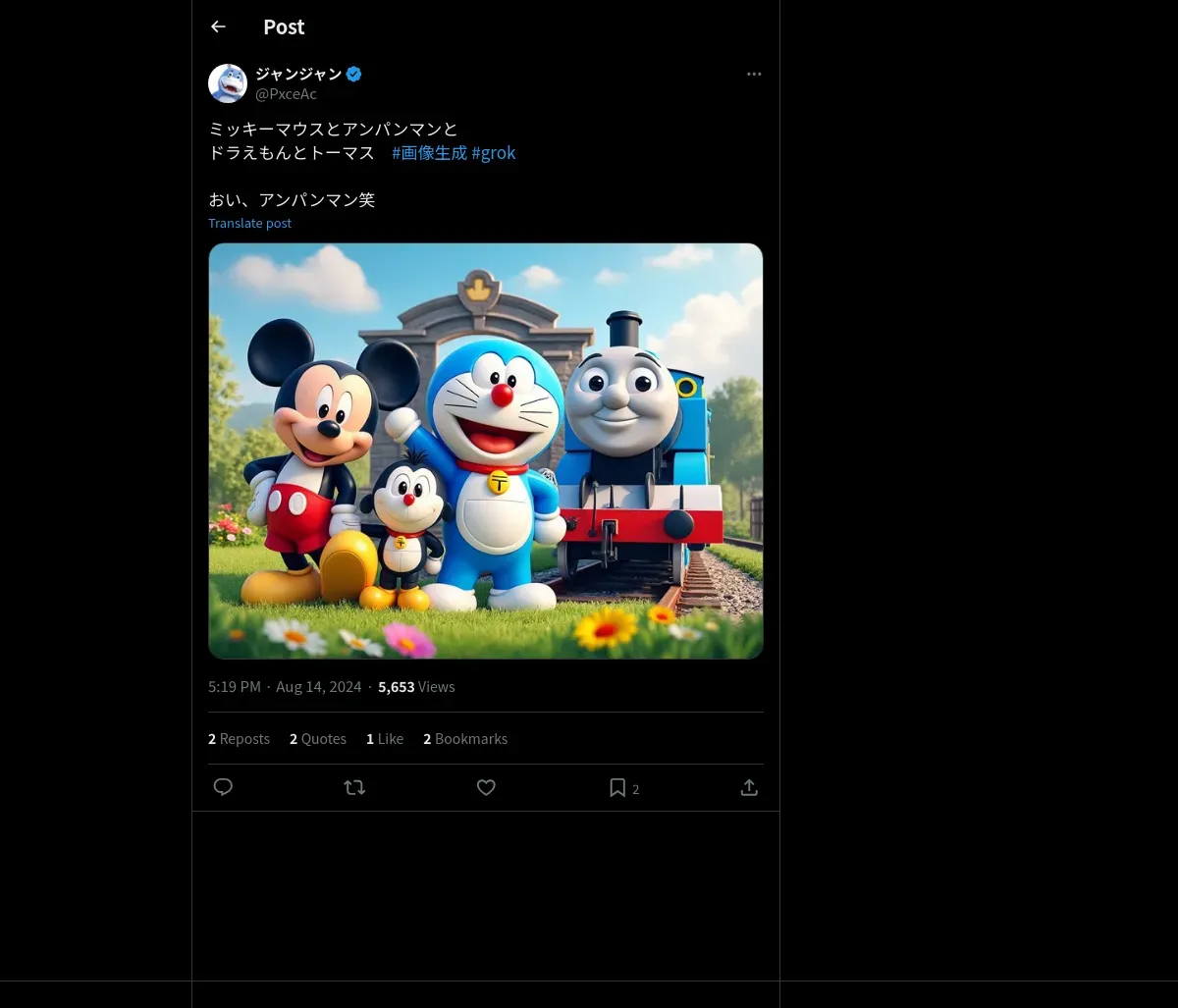
Task: View the 2 Quotes list
Action: click(x=318, y=739)
